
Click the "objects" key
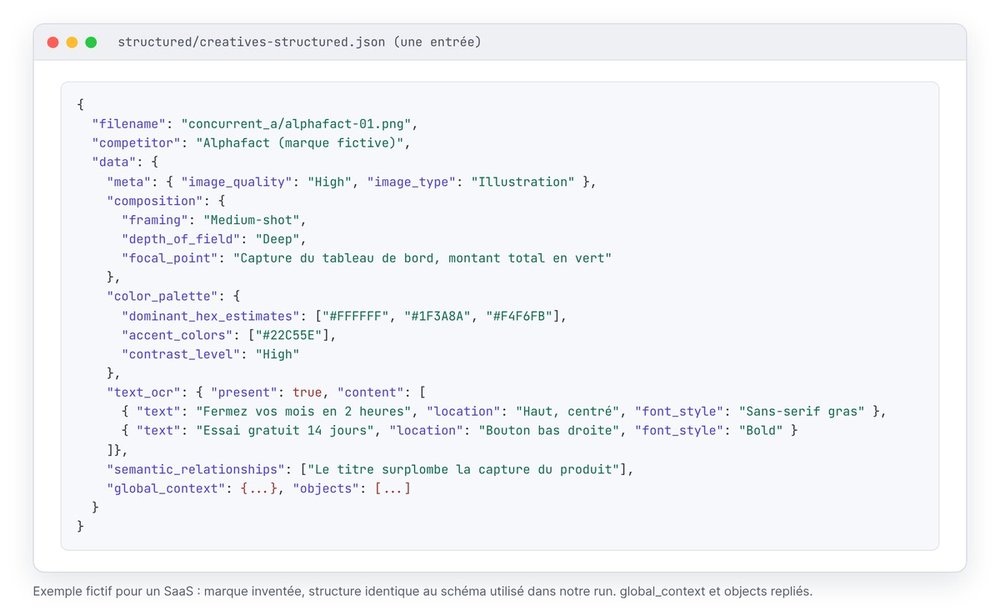[x=325, y=489]
